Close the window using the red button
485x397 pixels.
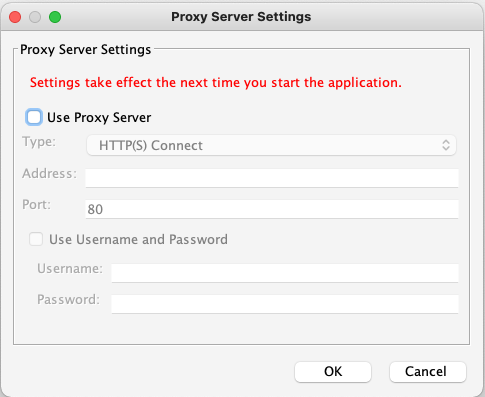(x=15, y=17)
